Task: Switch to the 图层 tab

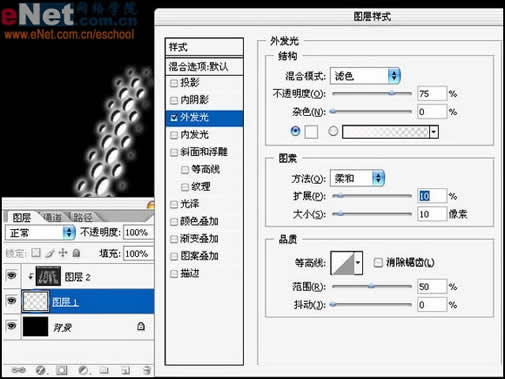Action: pos(22,218)
